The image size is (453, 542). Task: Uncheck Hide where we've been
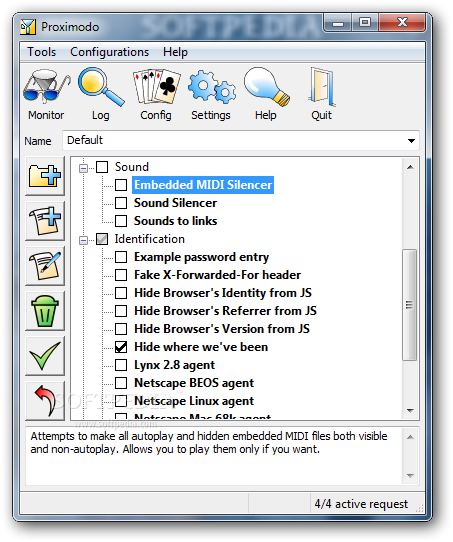pyautogui.click(x=121, y=347)
